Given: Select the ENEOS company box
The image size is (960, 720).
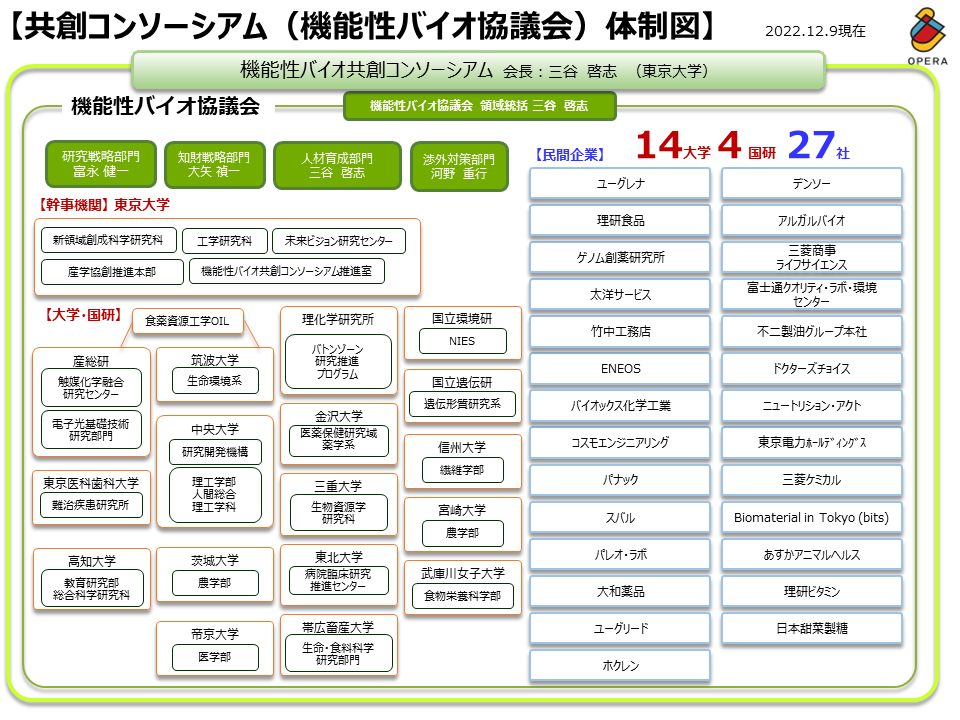Looking at the screenshot, I should 620,369.
